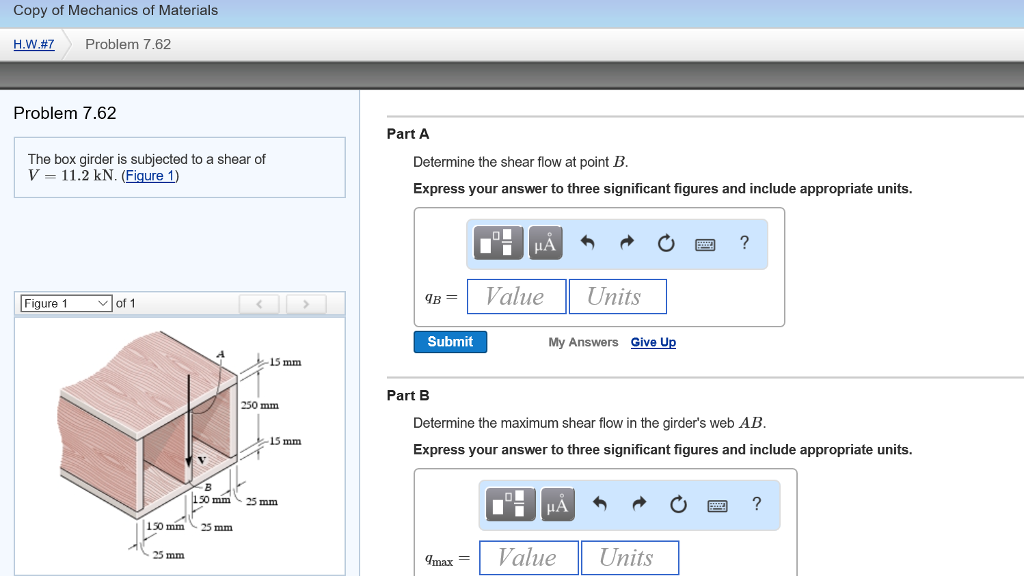Click the next figure chevron button
The image size is (1024, 576).
click(x=305, y=302)
